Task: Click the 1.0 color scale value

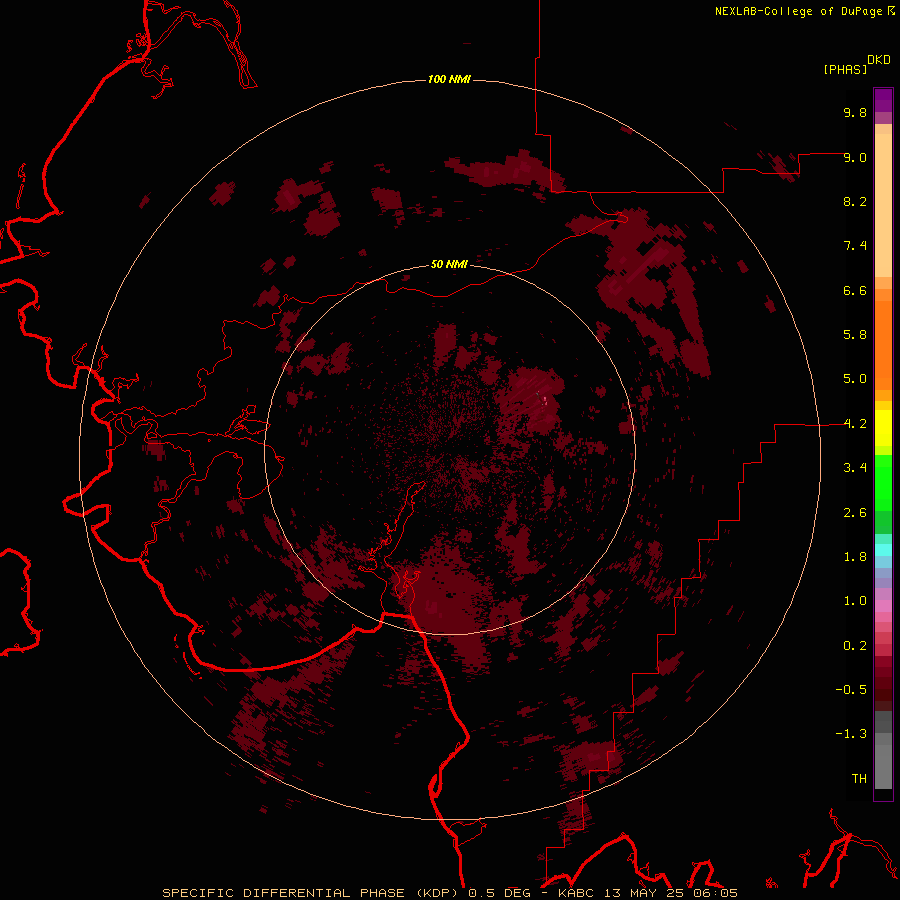Action: [855, 601]
